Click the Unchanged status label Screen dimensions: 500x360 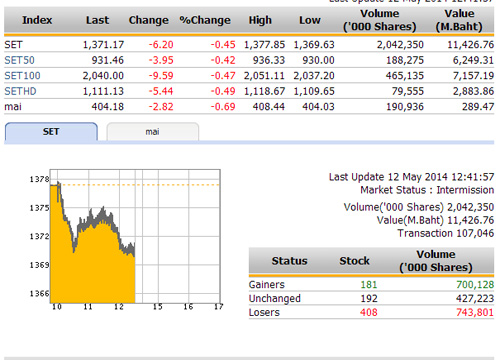(x=275, y=299)
